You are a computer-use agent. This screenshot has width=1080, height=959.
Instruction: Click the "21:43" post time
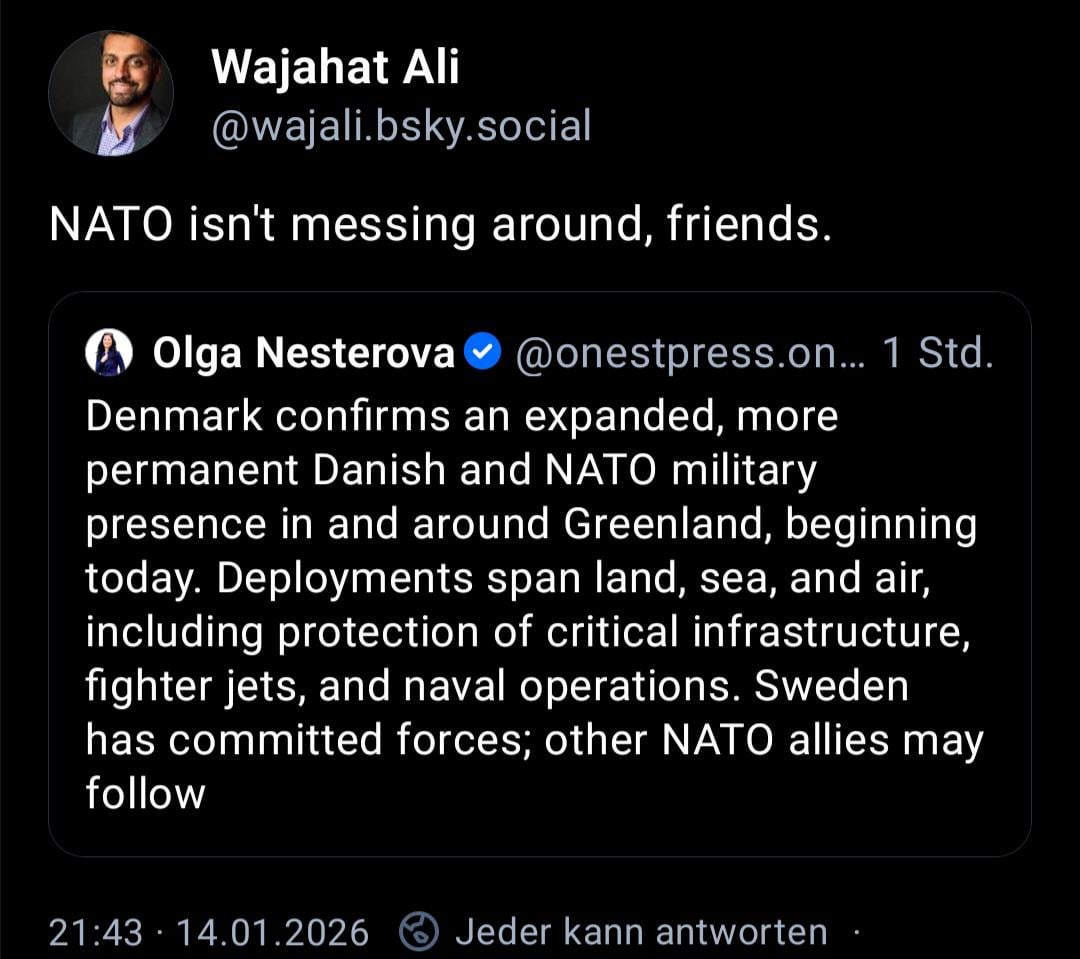(96, 932)
